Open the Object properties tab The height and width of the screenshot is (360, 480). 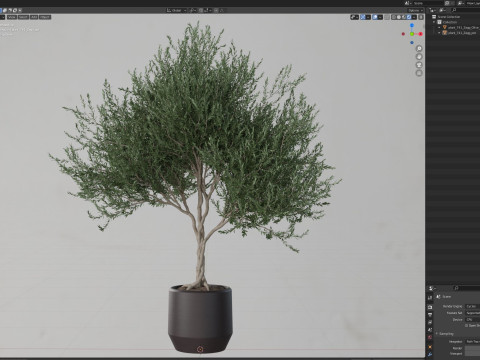[430, 347]
